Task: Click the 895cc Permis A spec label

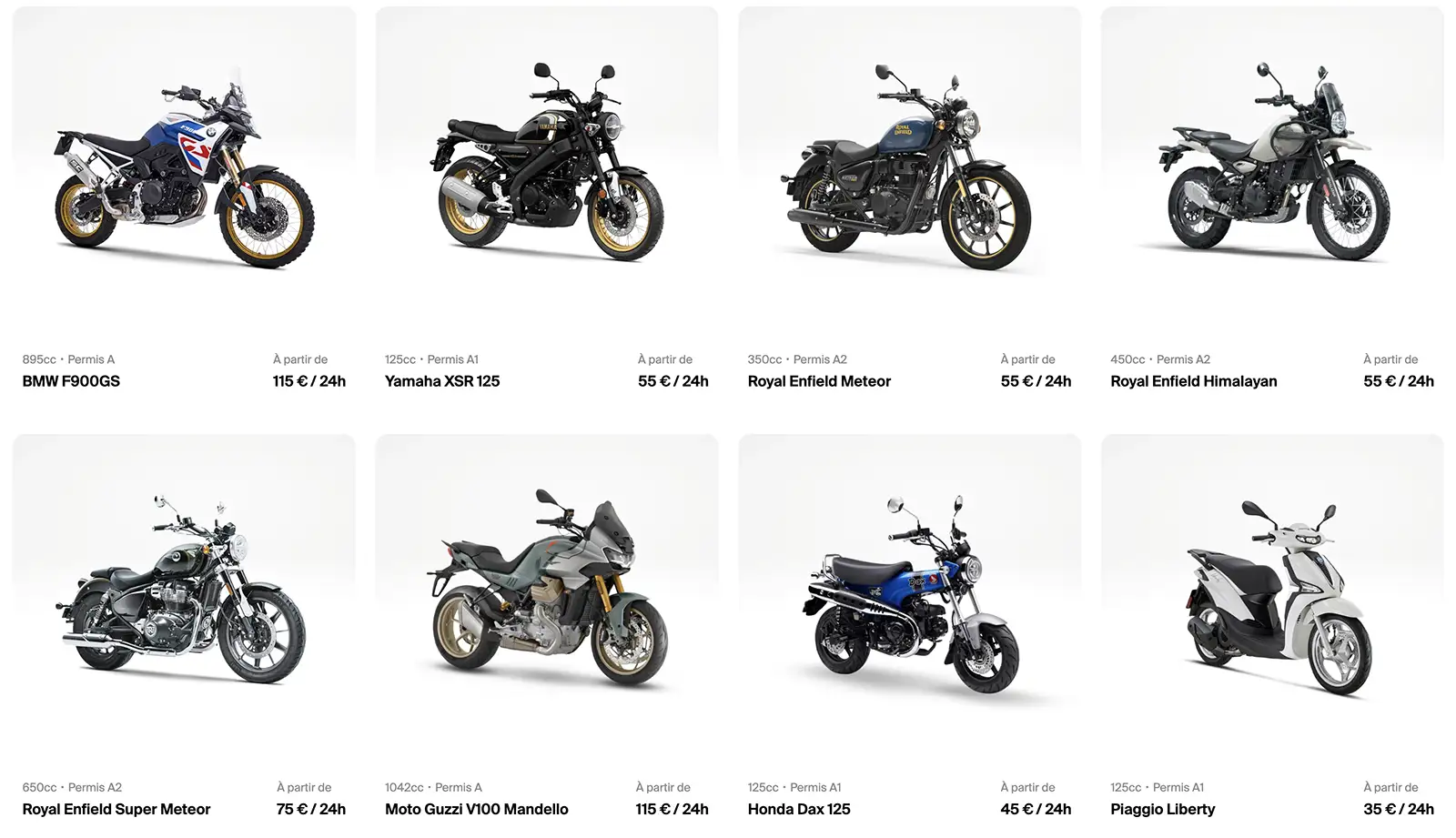Action: (x=68, y=359)
